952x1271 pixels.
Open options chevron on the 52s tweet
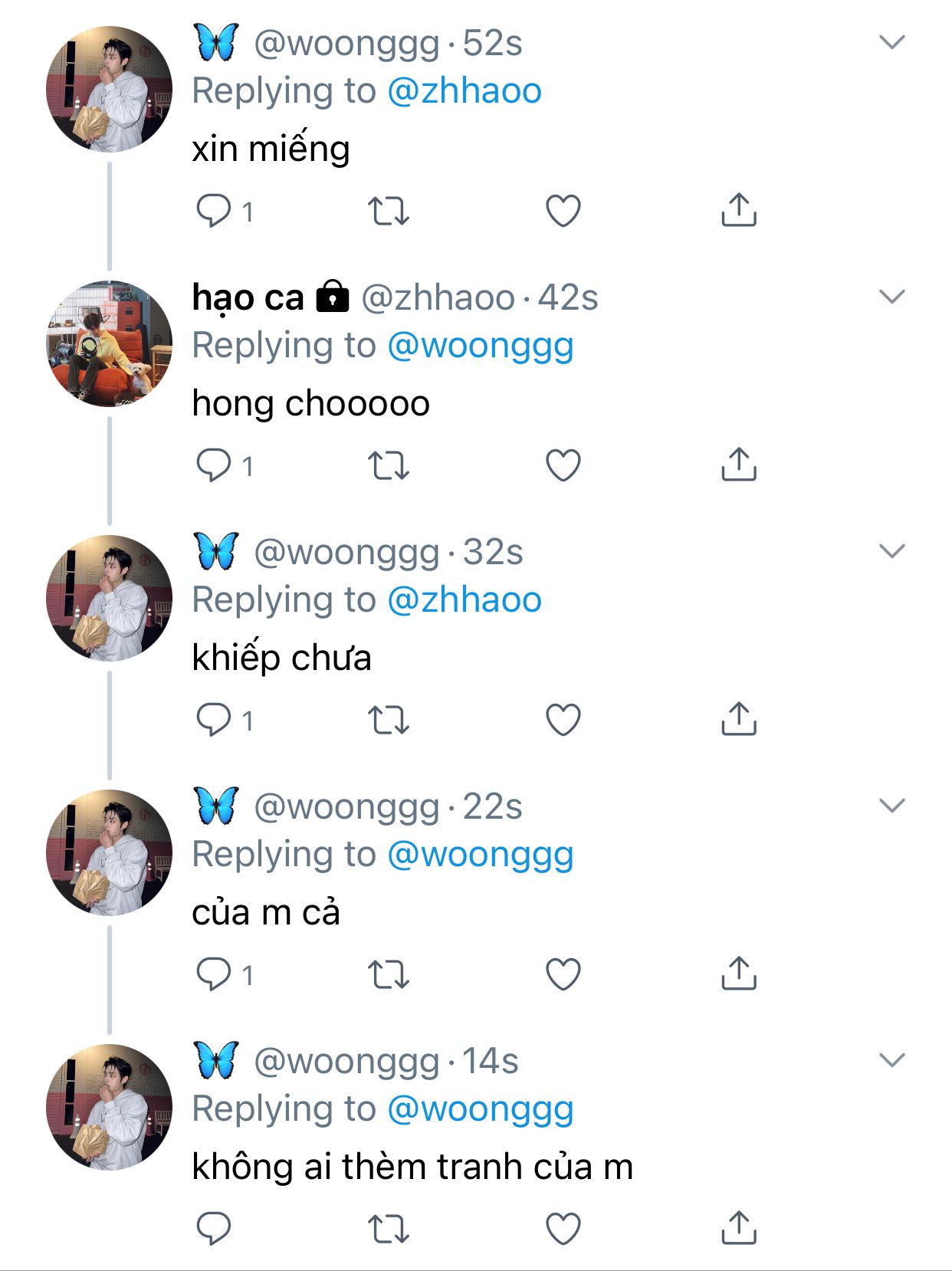[x=891, y=42]
